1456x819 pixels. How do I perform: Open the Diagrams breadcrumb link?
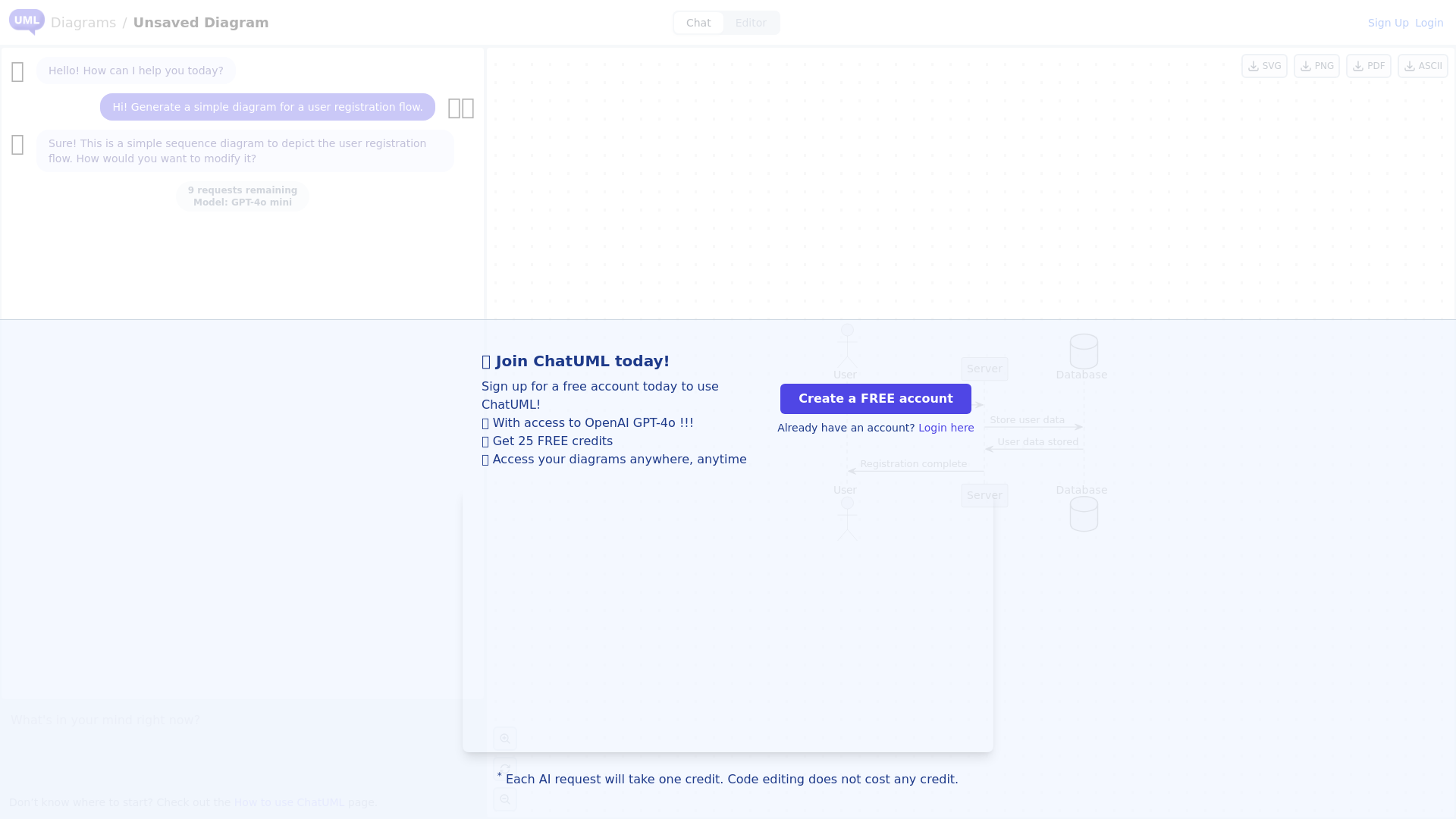pos(83,23)
